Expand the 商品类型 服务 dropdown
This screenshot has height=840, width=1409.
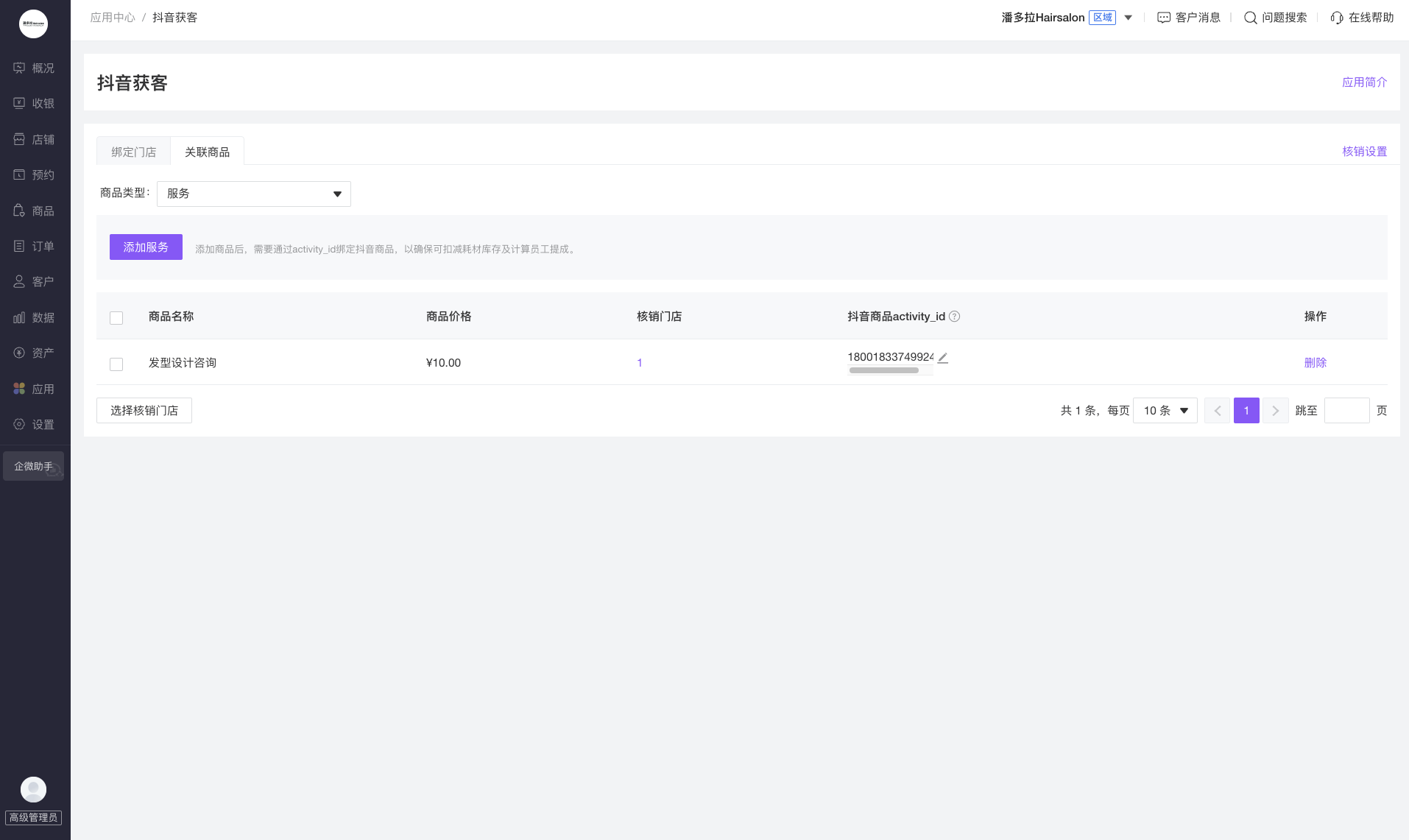click(254, 194)
